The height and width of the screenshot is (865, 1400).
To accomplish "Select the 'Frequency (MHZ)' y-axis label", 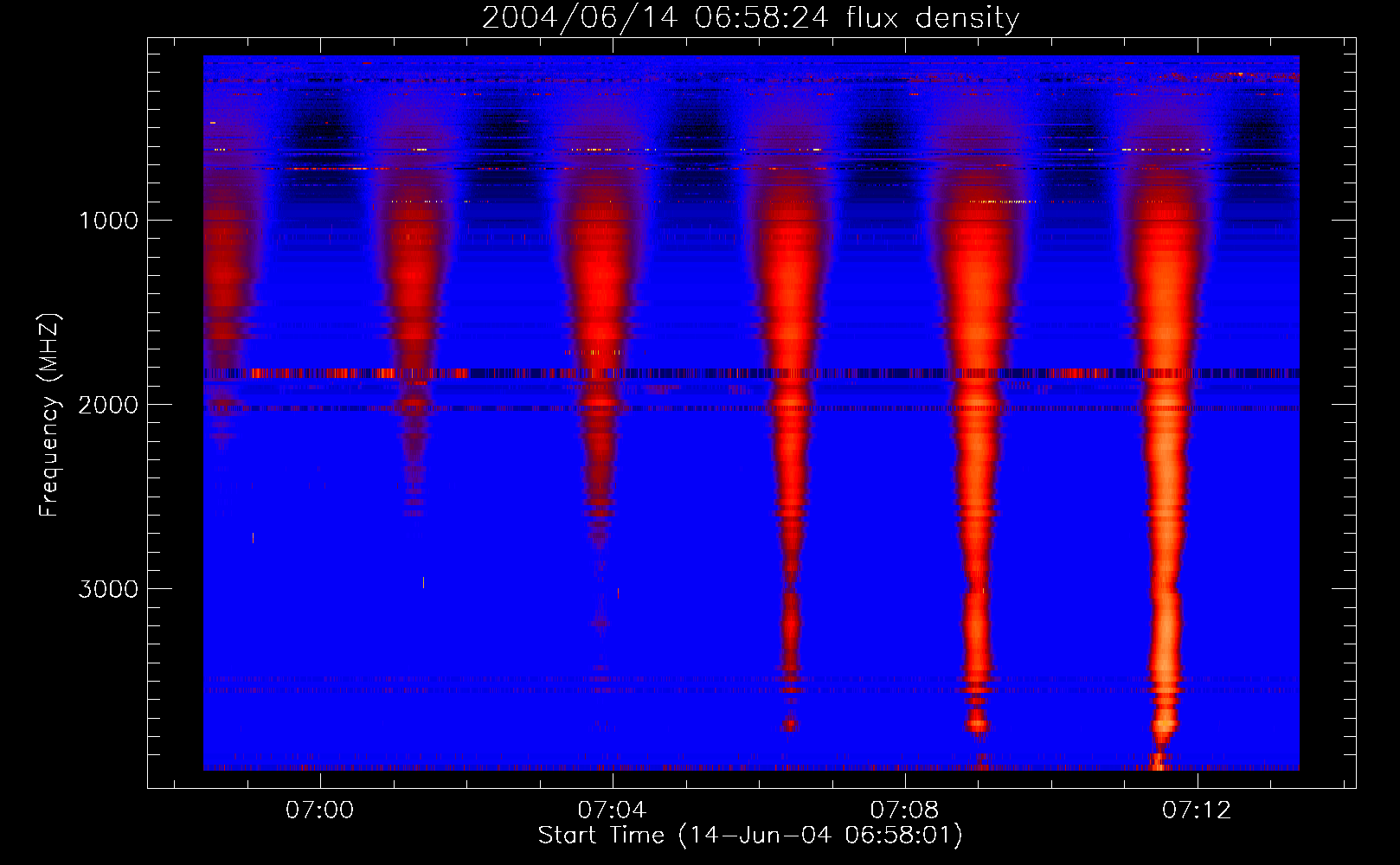I will click(x=49, y=415).
